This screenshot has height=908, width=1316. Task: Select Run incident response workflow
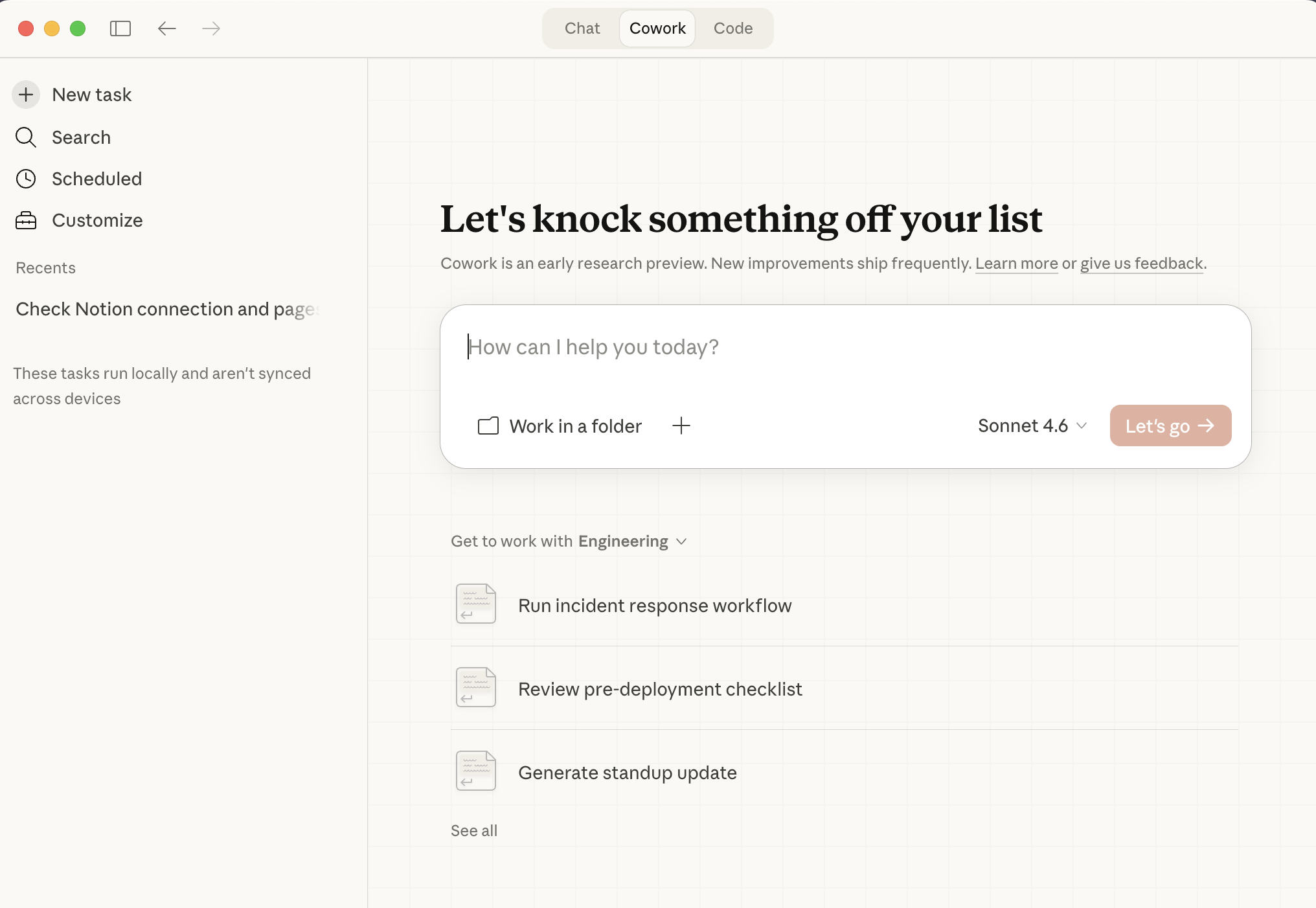tap(845, 604)
